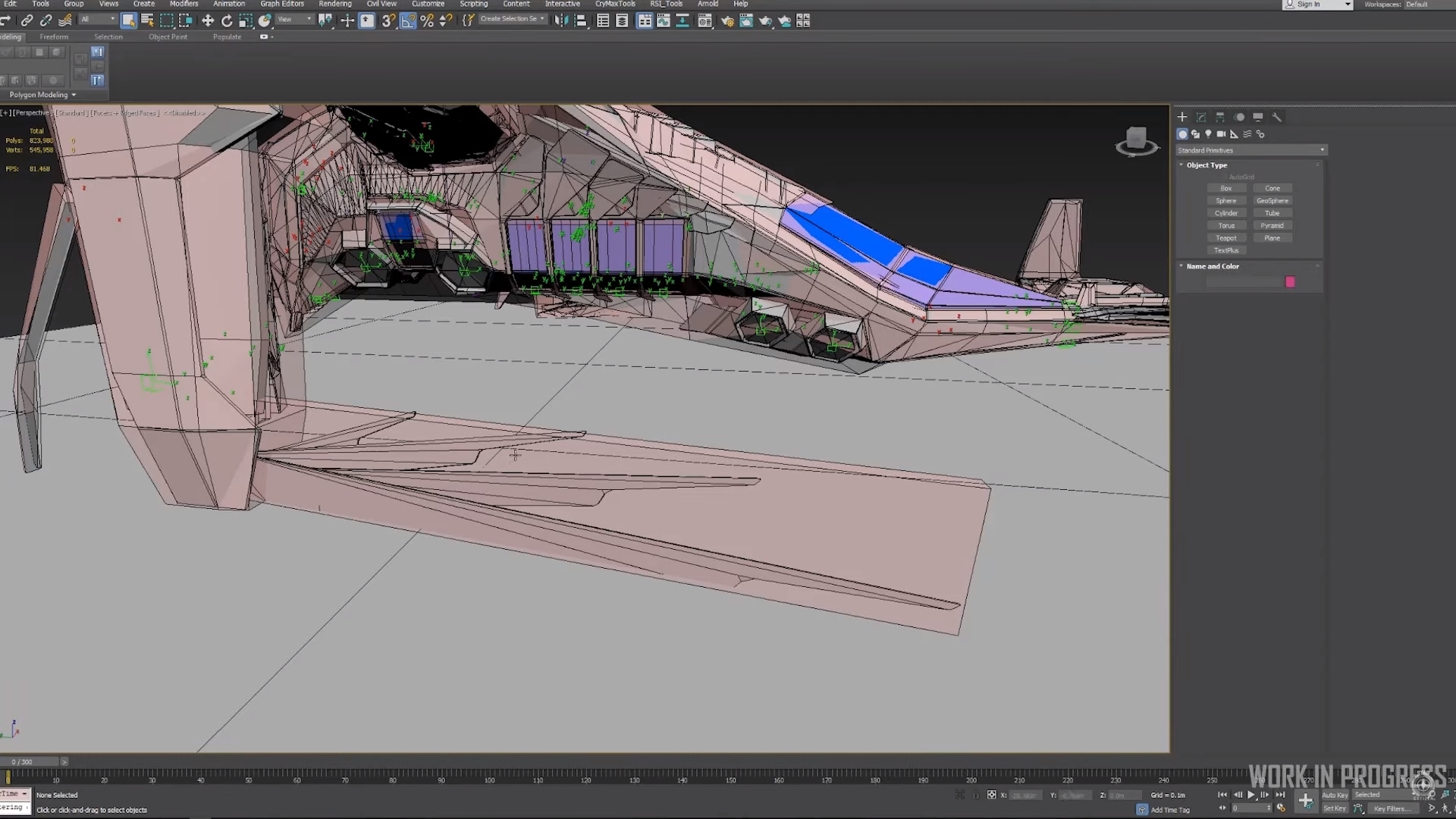
Task: Open the Standard Primitives dropdown
Action: [1251, 150]
